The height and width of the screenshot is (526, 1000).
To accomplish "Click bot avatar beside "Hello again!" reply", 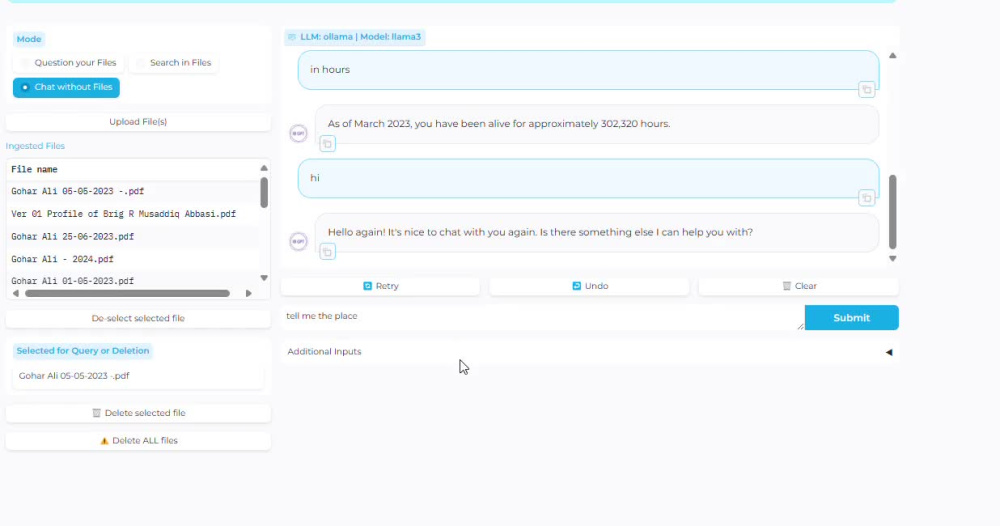I will [298, 242].
